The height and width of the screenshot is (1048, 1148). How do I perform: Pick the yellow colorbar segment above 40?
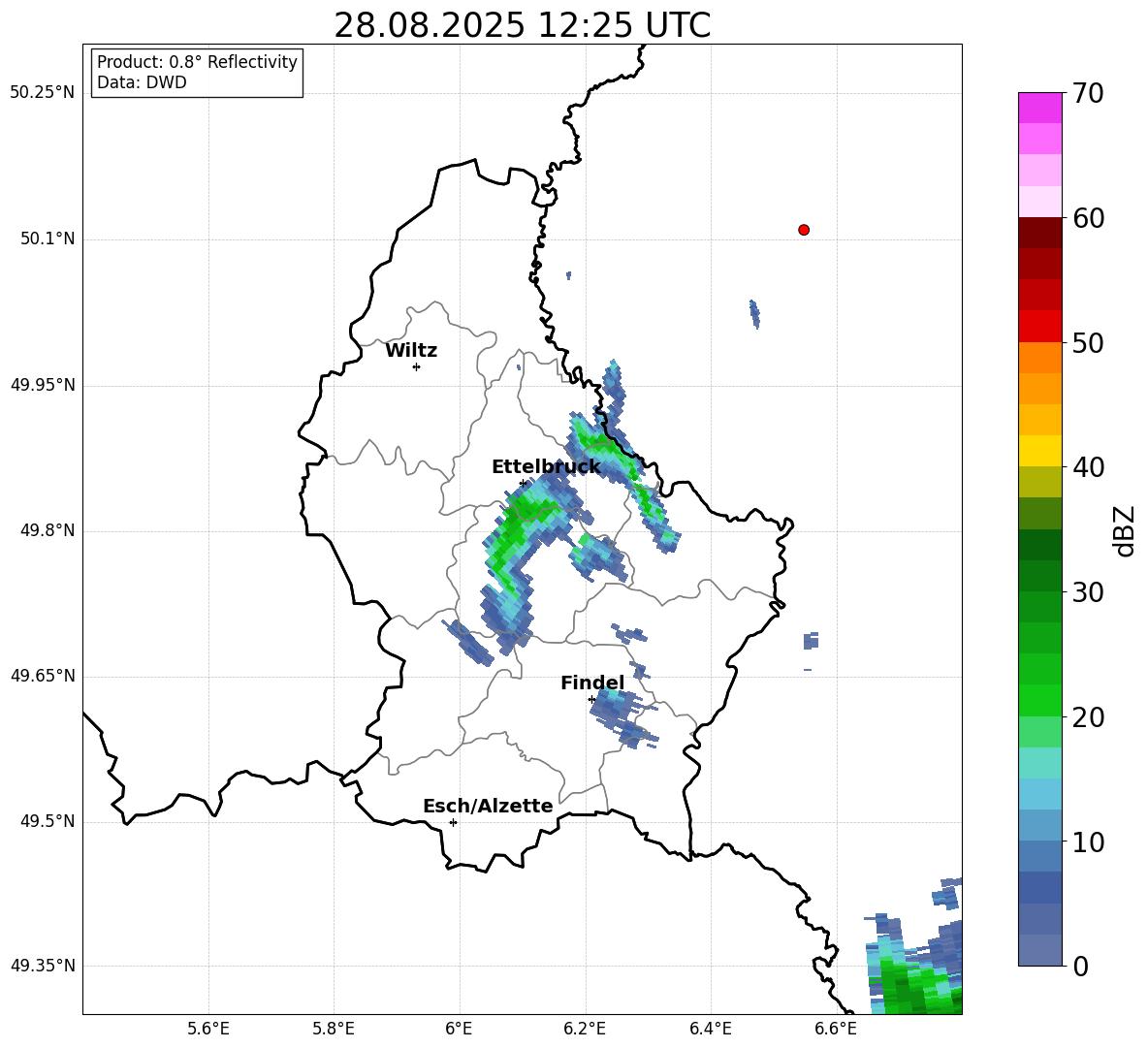tap(1039, 451)
